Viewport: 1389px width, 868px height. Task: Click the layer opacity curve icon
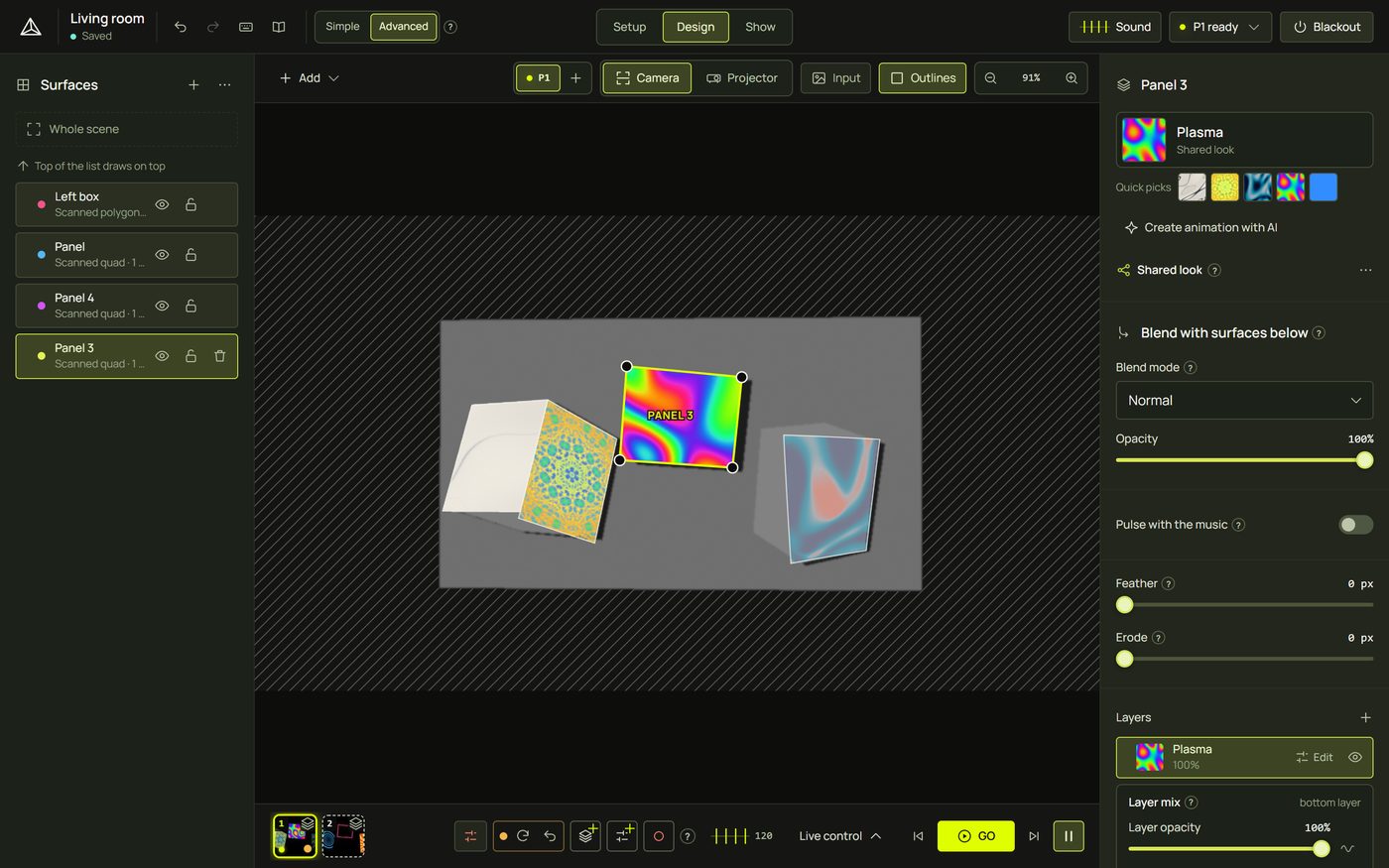tap(1347, 848)
